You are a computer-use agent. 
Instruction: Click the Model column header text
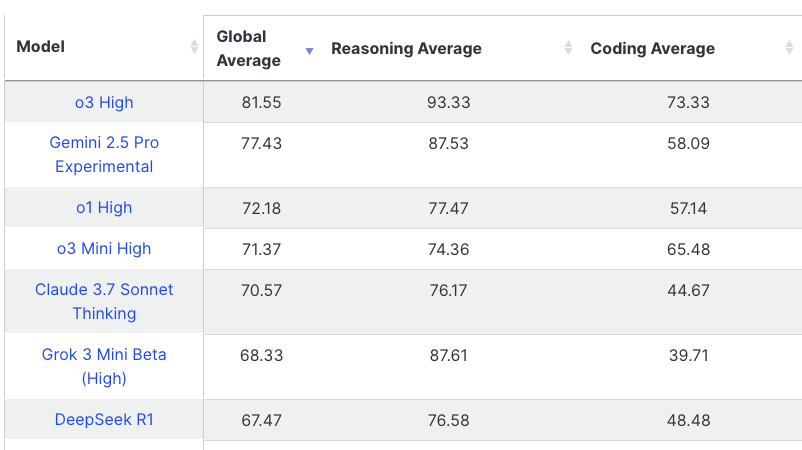pos(40,47)
